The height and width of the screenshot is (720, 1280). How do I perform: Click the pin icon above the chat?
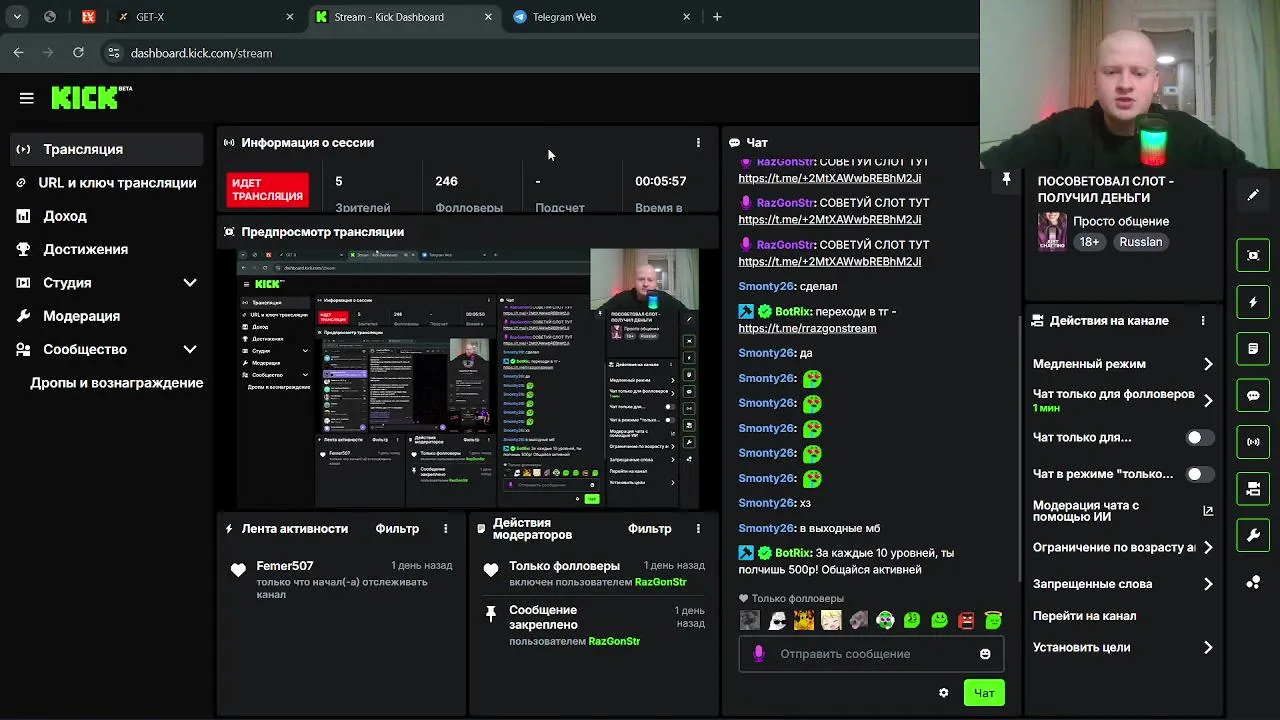tap(1006, 179)
